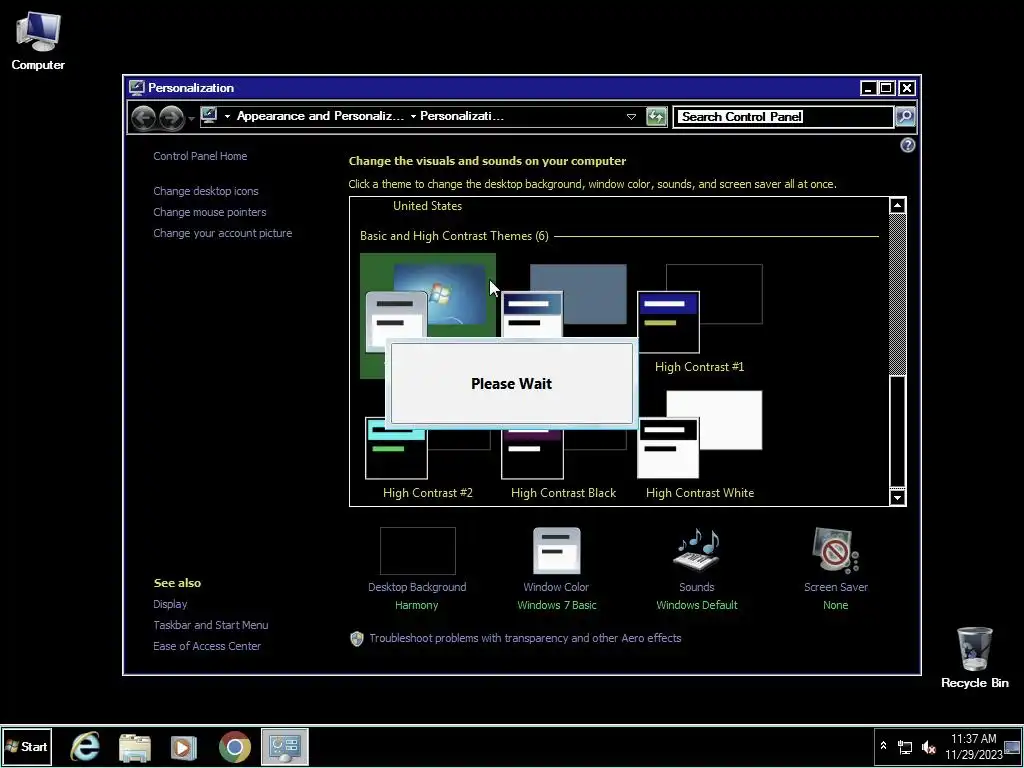The width and height of the screenshot is (1024, 768).
Task: Click the network tray icon
Action: click(905, 746)
